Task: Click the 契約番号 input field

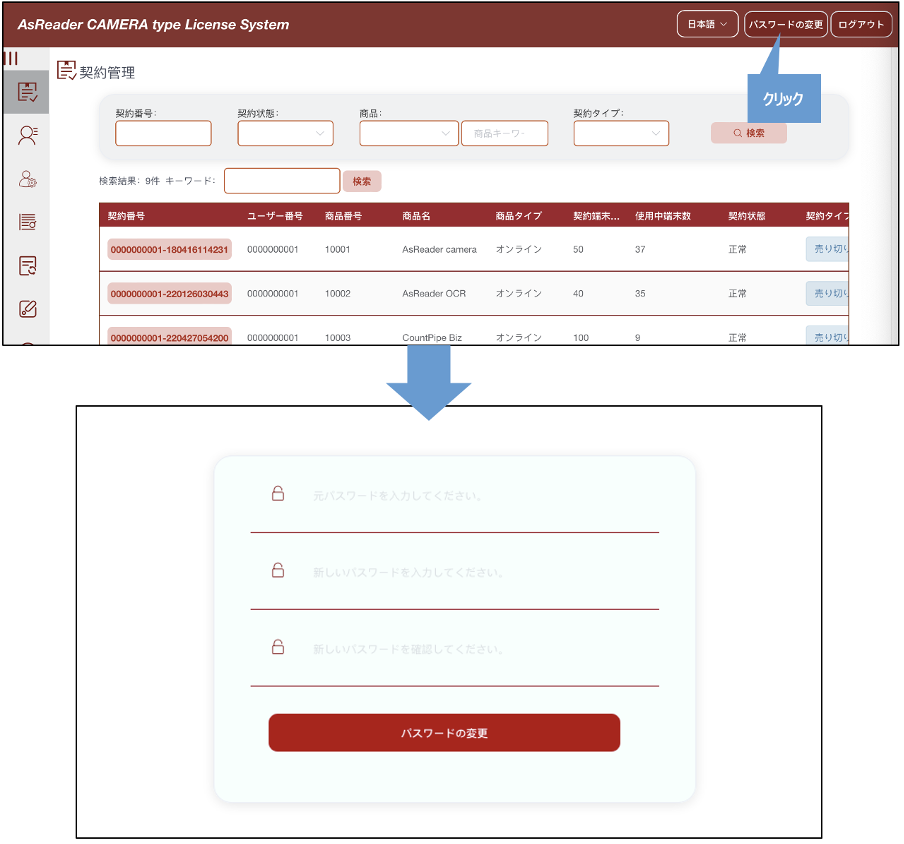Action: (x=163, y=133)
